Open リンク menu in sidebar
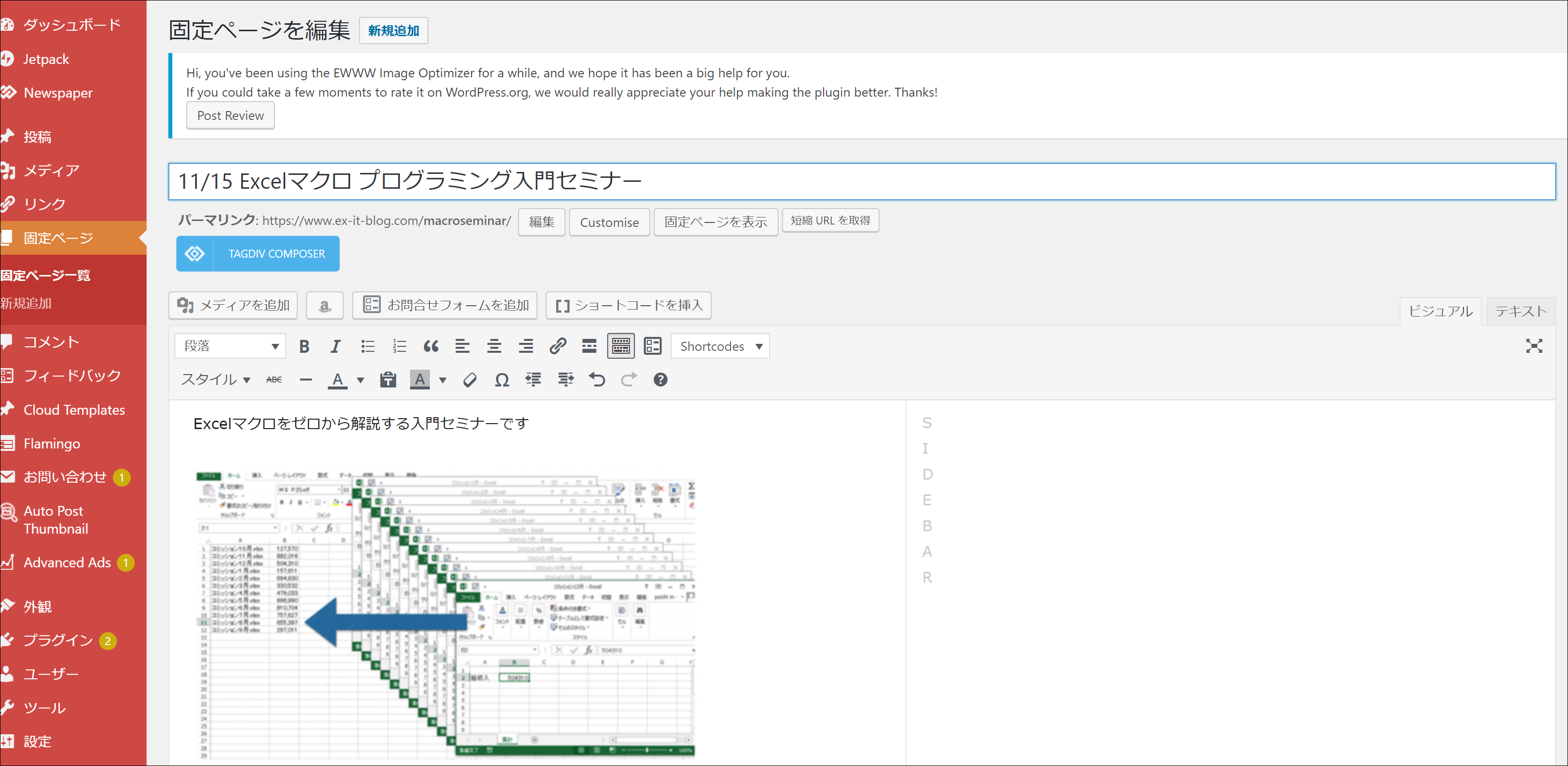This screenshot has width=1568, height=766. 45,205
